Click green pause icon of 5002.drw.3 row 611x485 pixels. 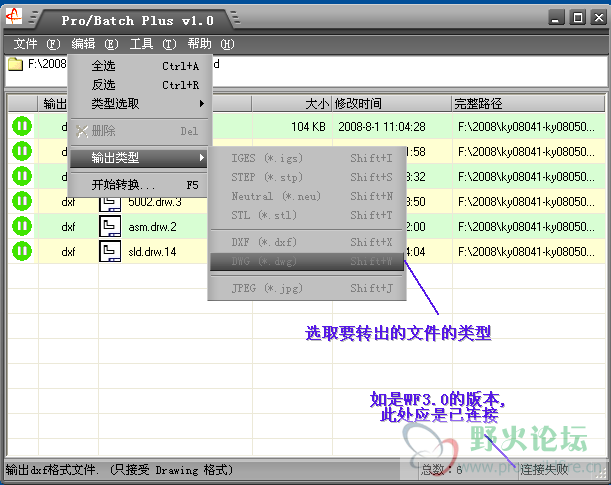[22, 201]
